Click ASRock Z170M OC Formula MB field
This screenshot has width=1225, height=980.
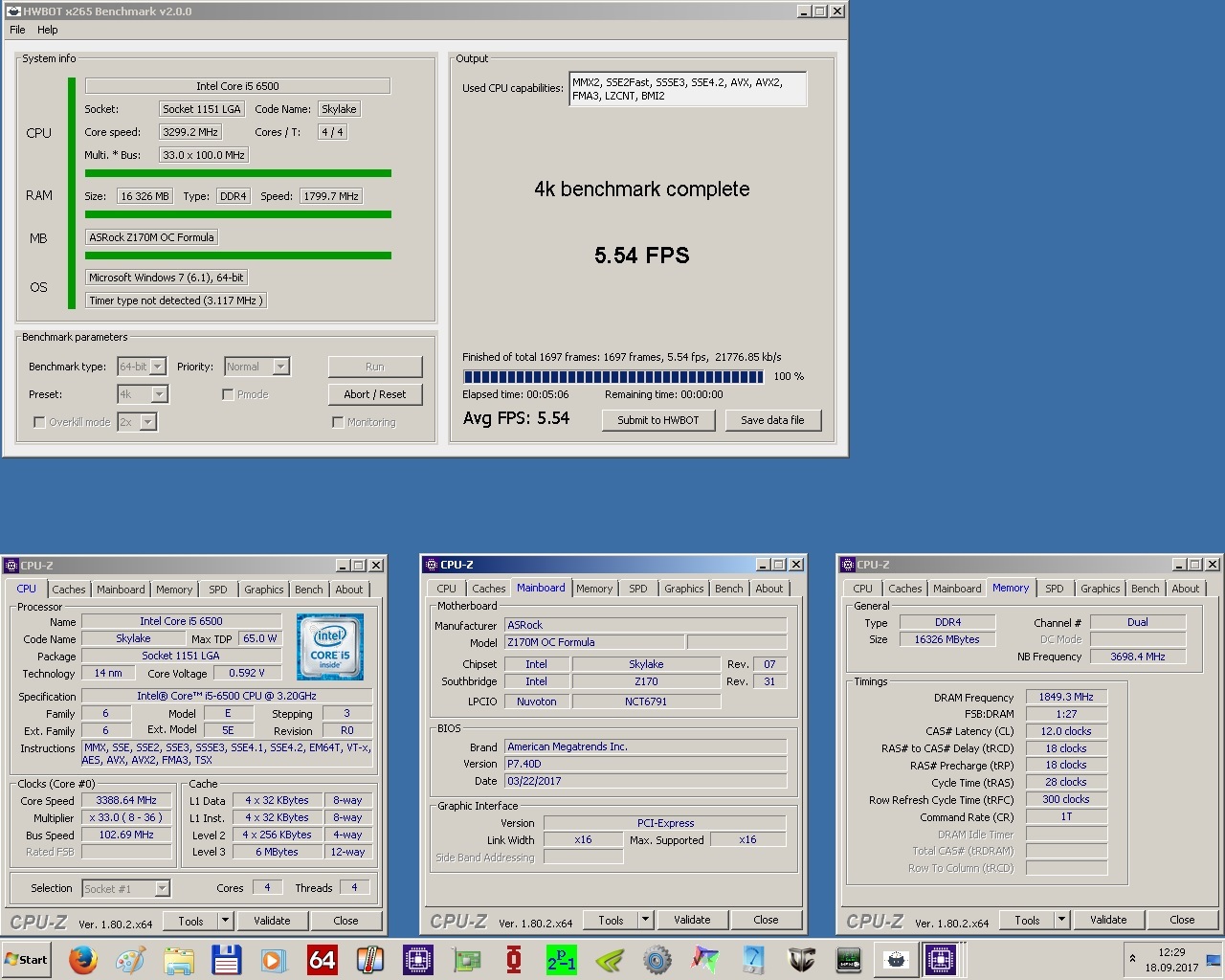coord(152,237)
